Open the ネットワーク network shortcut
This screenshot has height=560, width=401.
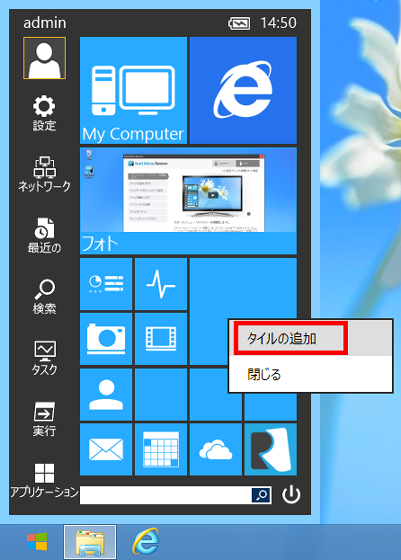[x=44, y=175]
